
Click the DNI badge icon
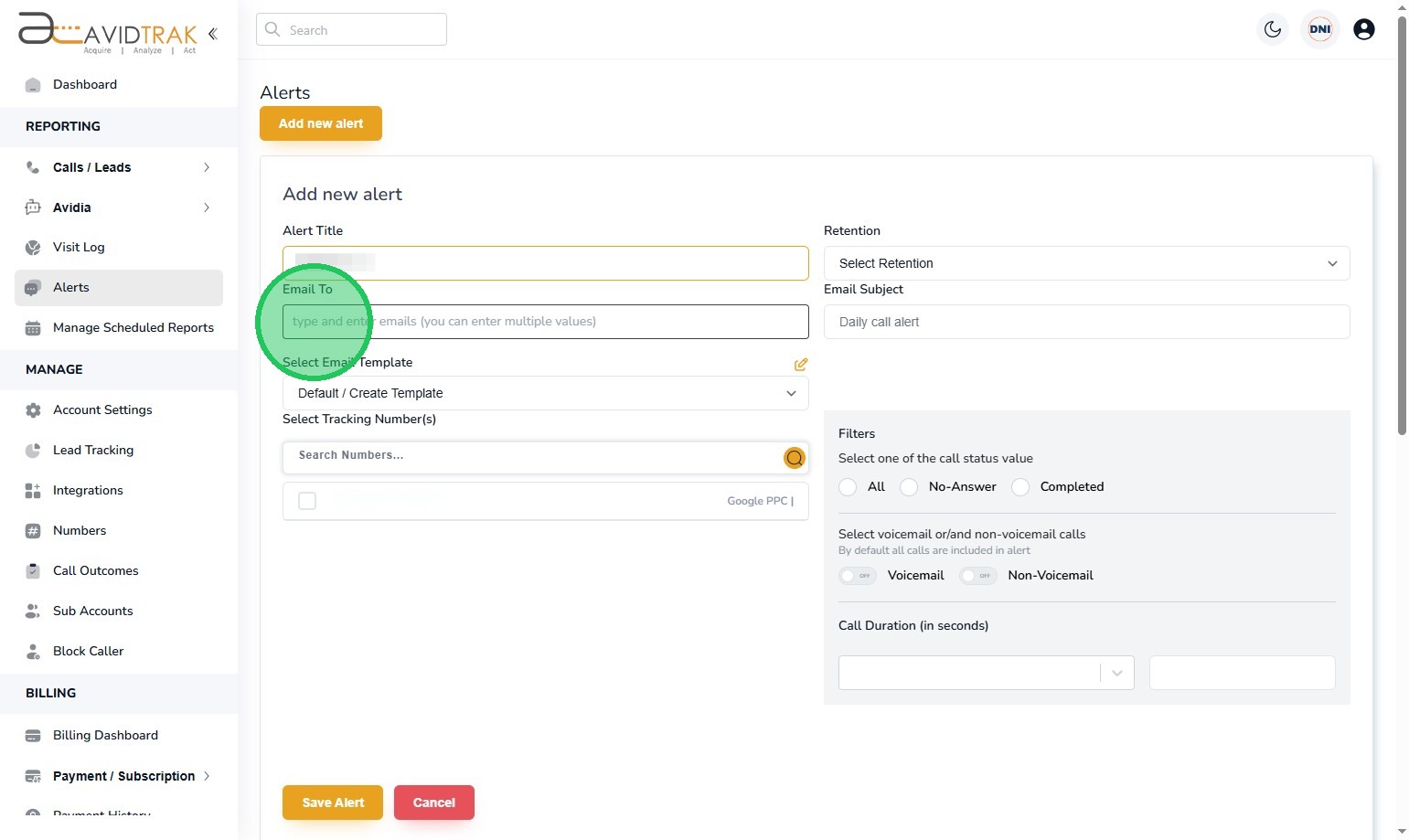click(1319, 29)
